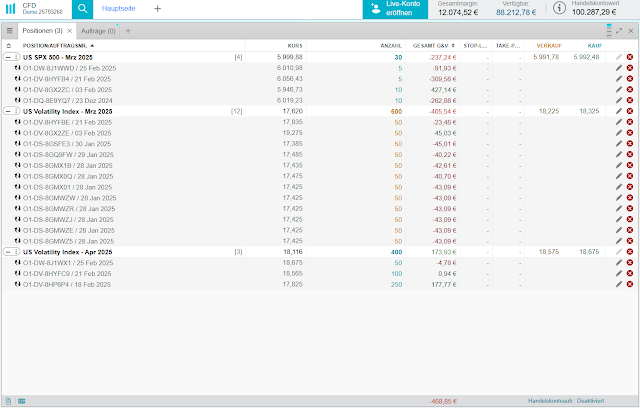Click Live-Konto eröffnen button
Viewport: 640px width, 408px height.
tap(395, 9)
